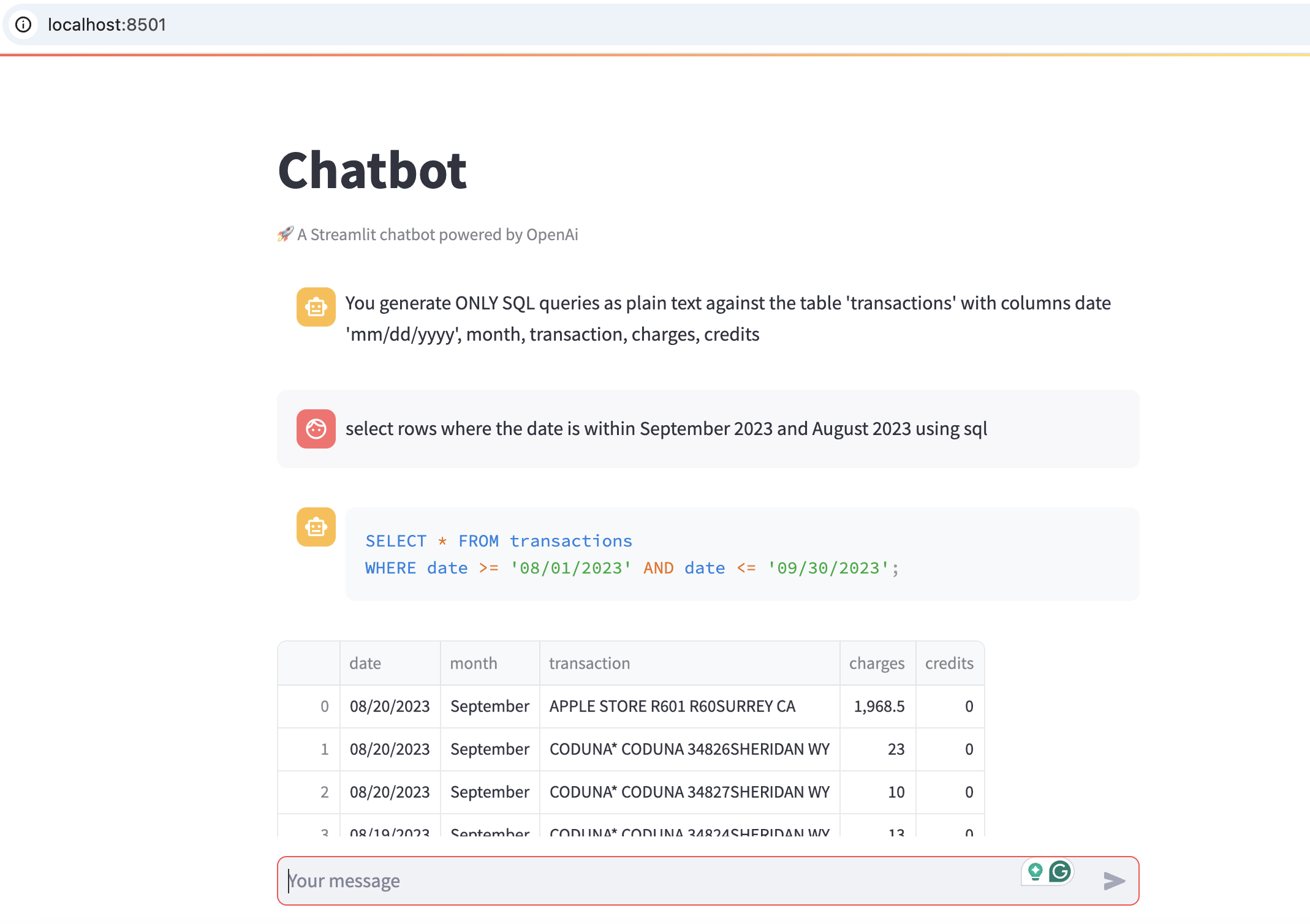Click the rocket emoji in the caption
Viewport: 1310px width, 924px height.
point(285,234)
